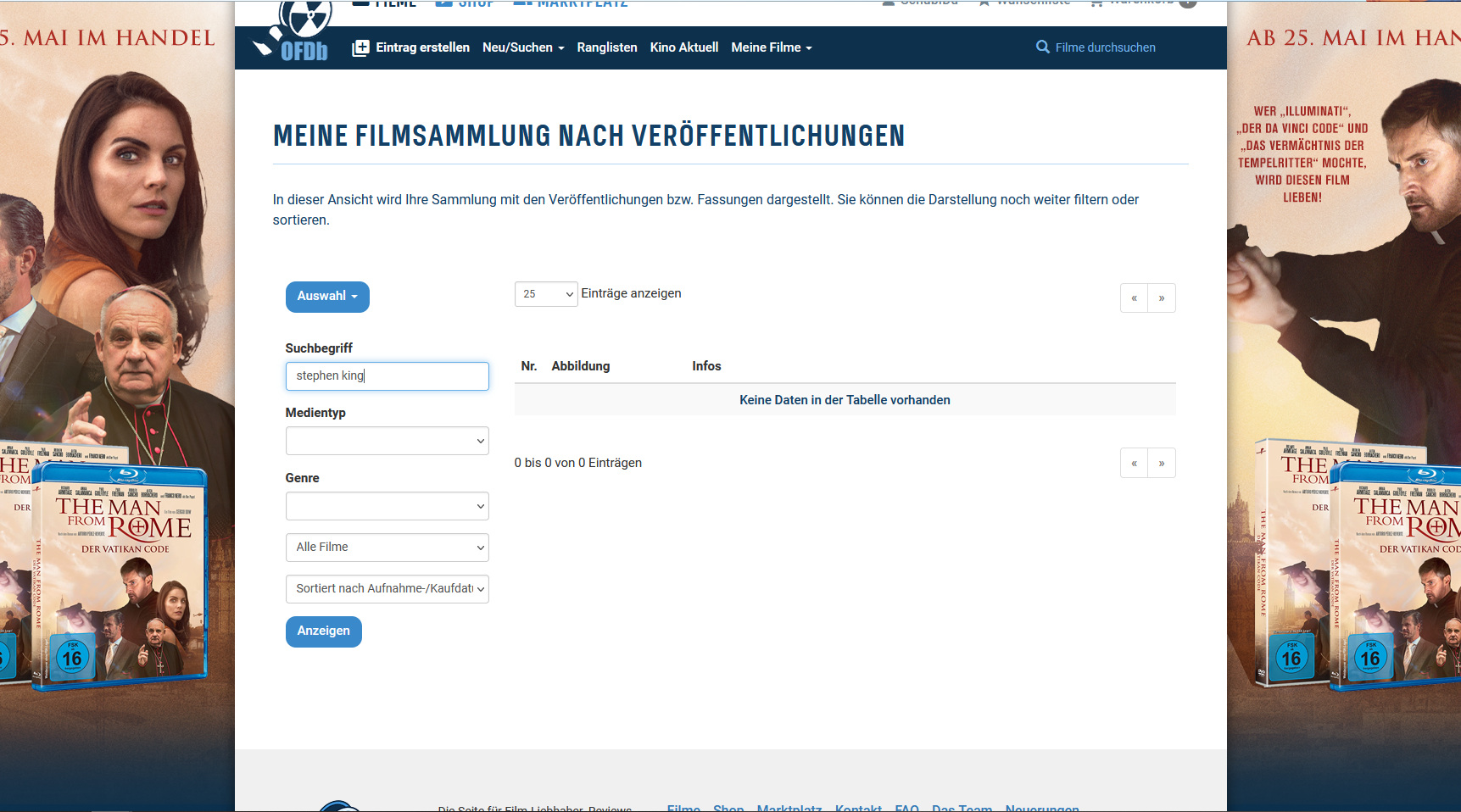Click the Suchbegriff field containing stephen king
The width and height of the screenshot is (1461, 812).
click(387, 376)
